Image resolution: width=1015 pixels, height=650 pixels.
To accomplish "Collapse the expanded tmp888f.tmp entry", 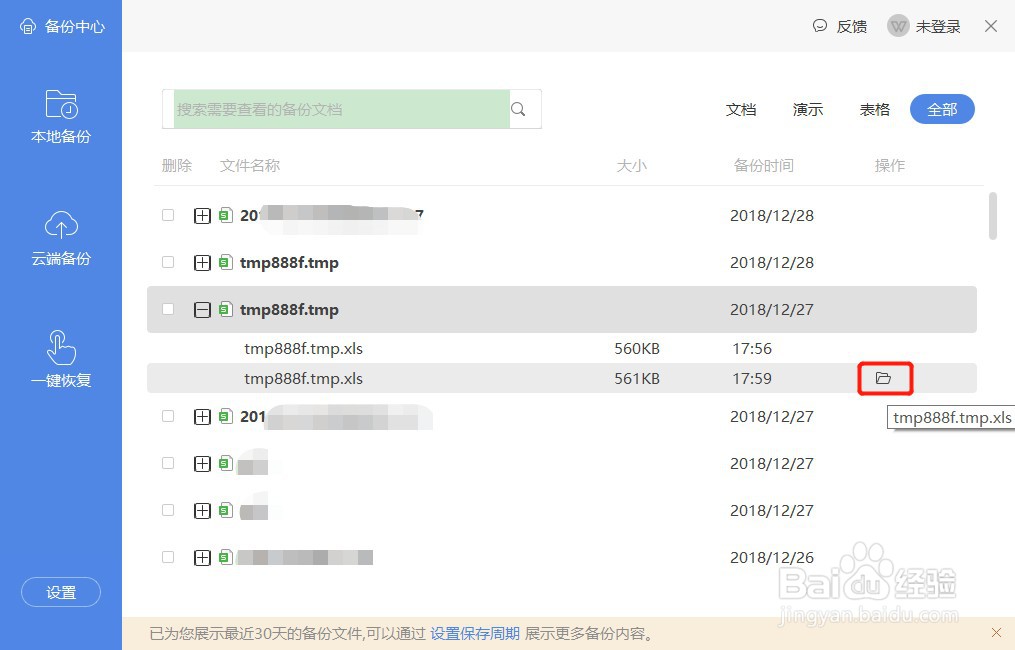I will 202,309.
